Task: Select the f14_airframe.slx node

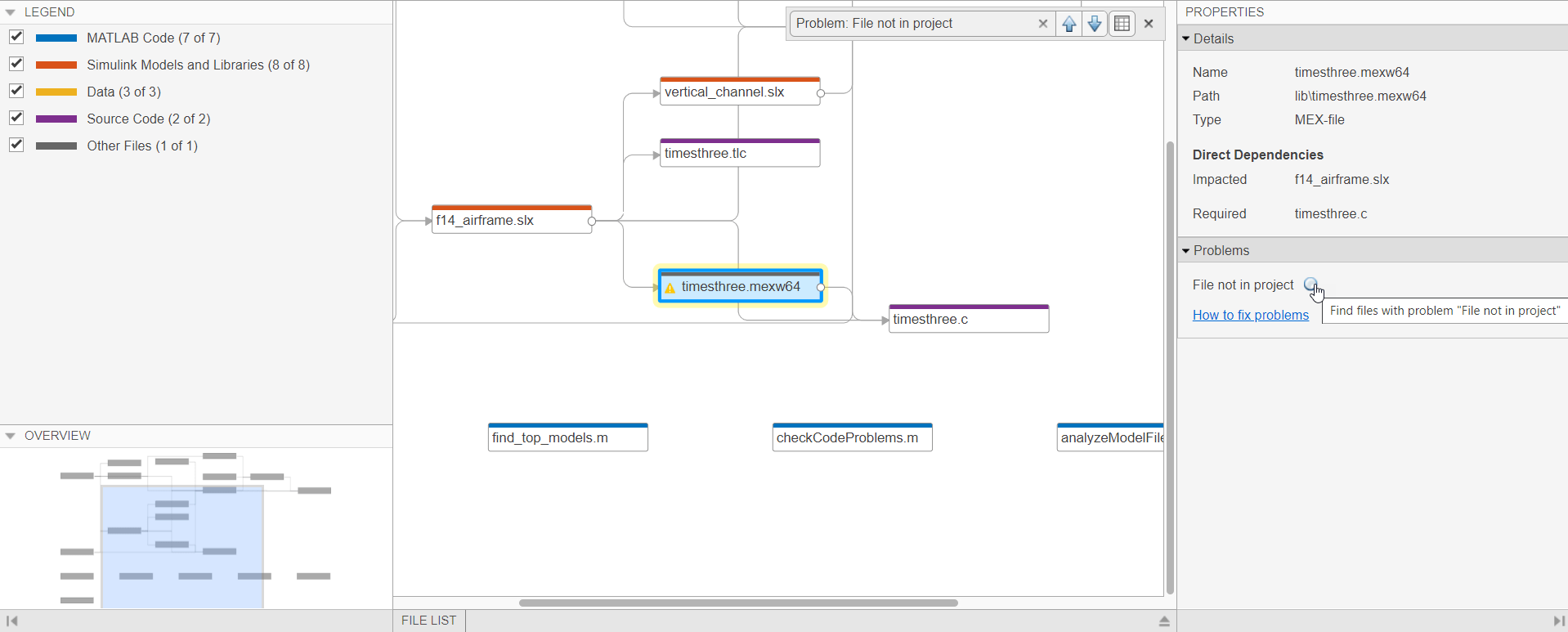Action: click(512, 219)
